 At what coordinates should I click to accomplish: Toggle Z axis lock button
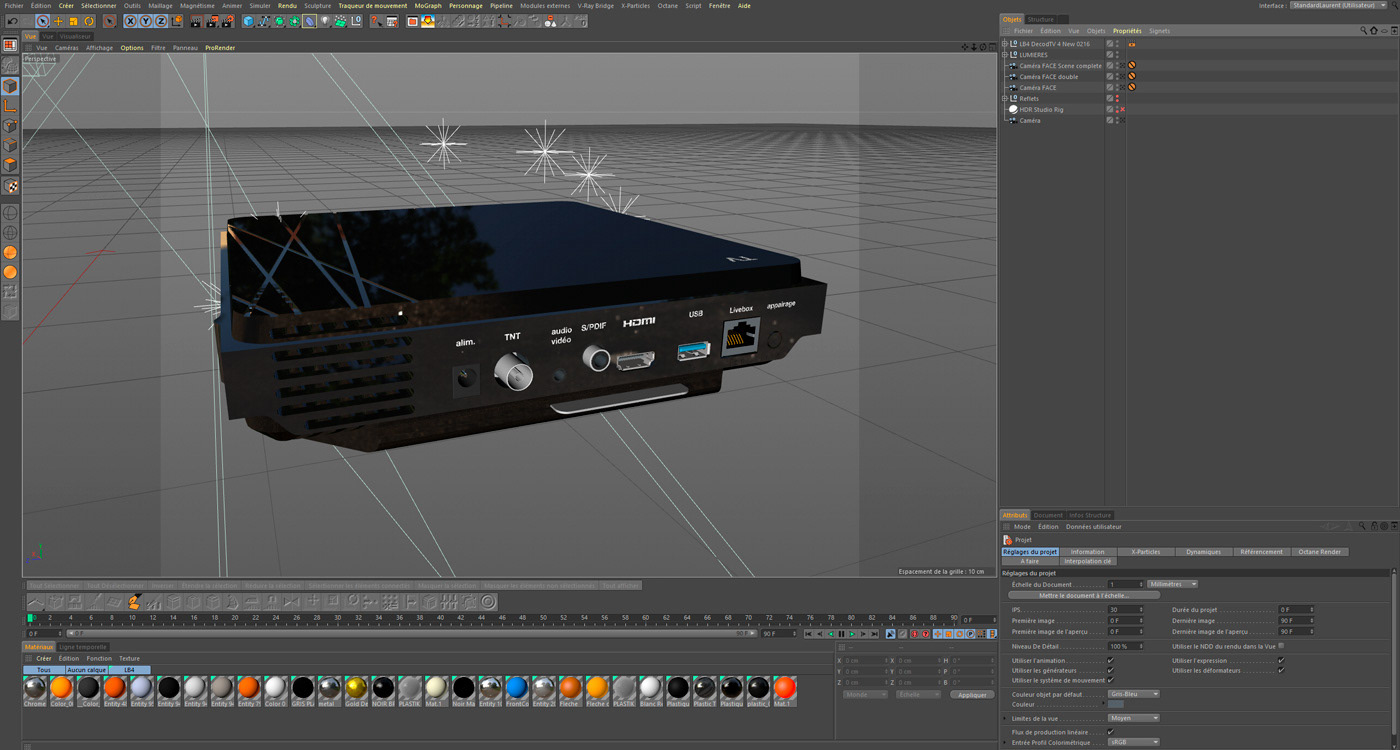tap(160, 21)
